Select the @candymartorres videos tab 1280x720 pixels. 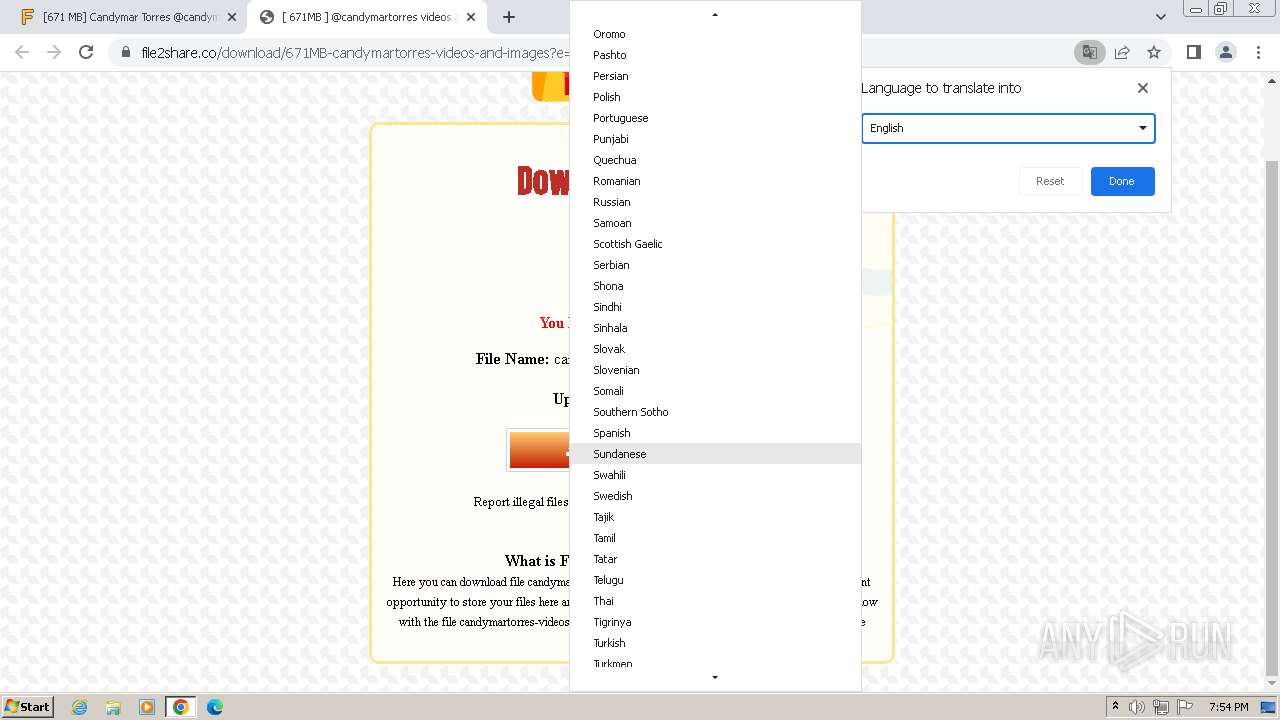(x=366, y=17)
